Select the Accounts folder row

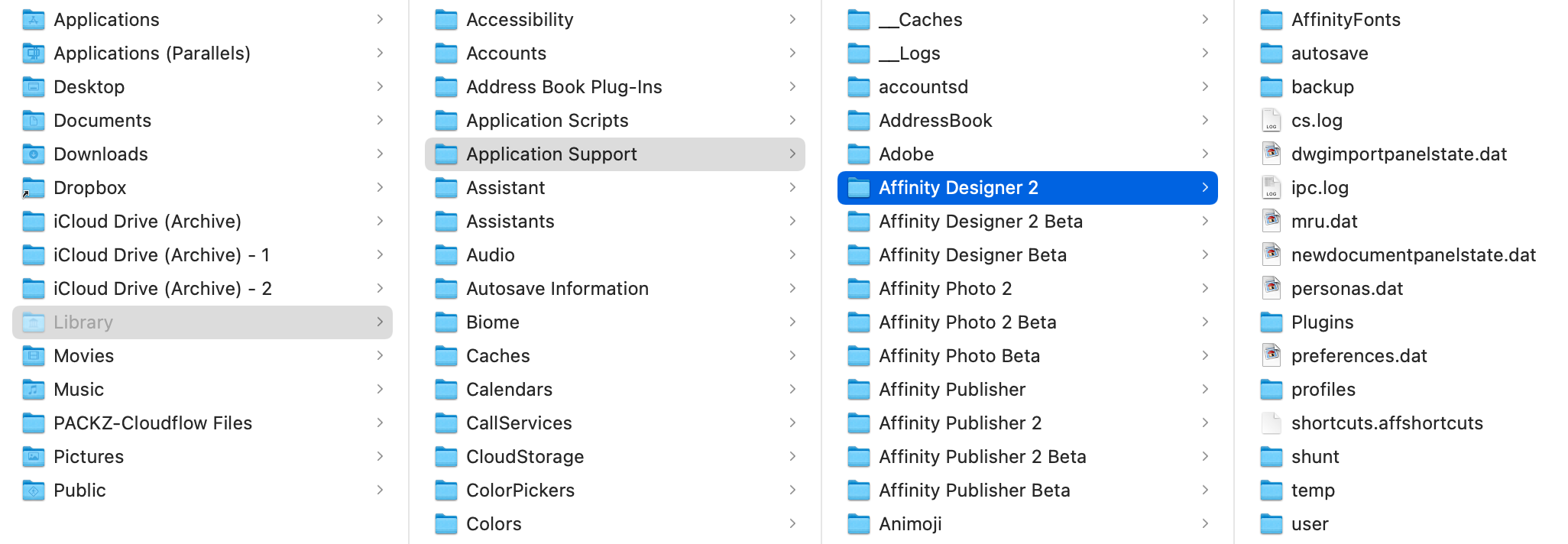pos(615,53)
